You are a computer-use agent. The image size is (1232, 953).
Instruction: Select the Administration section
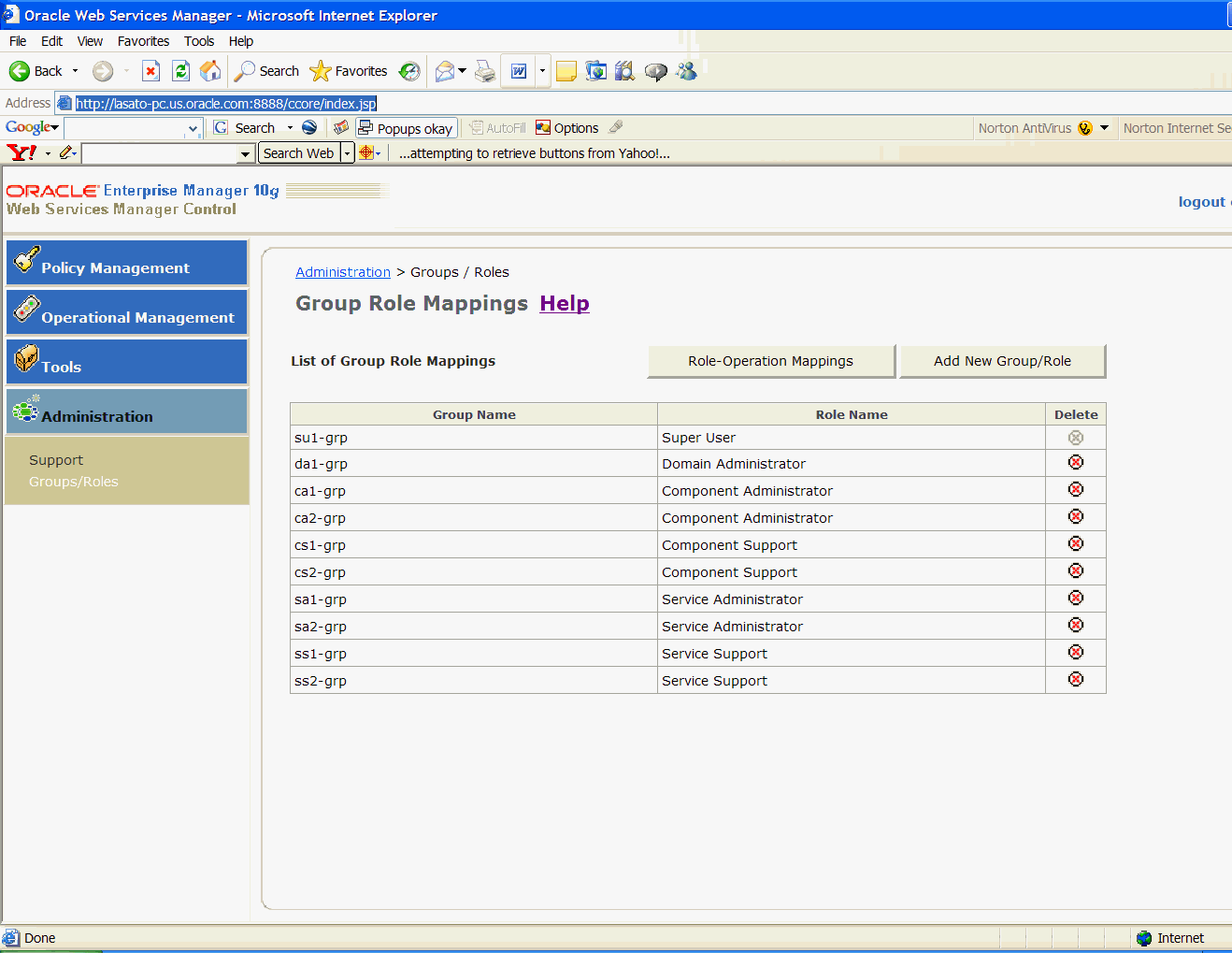(x=127, y=412)
